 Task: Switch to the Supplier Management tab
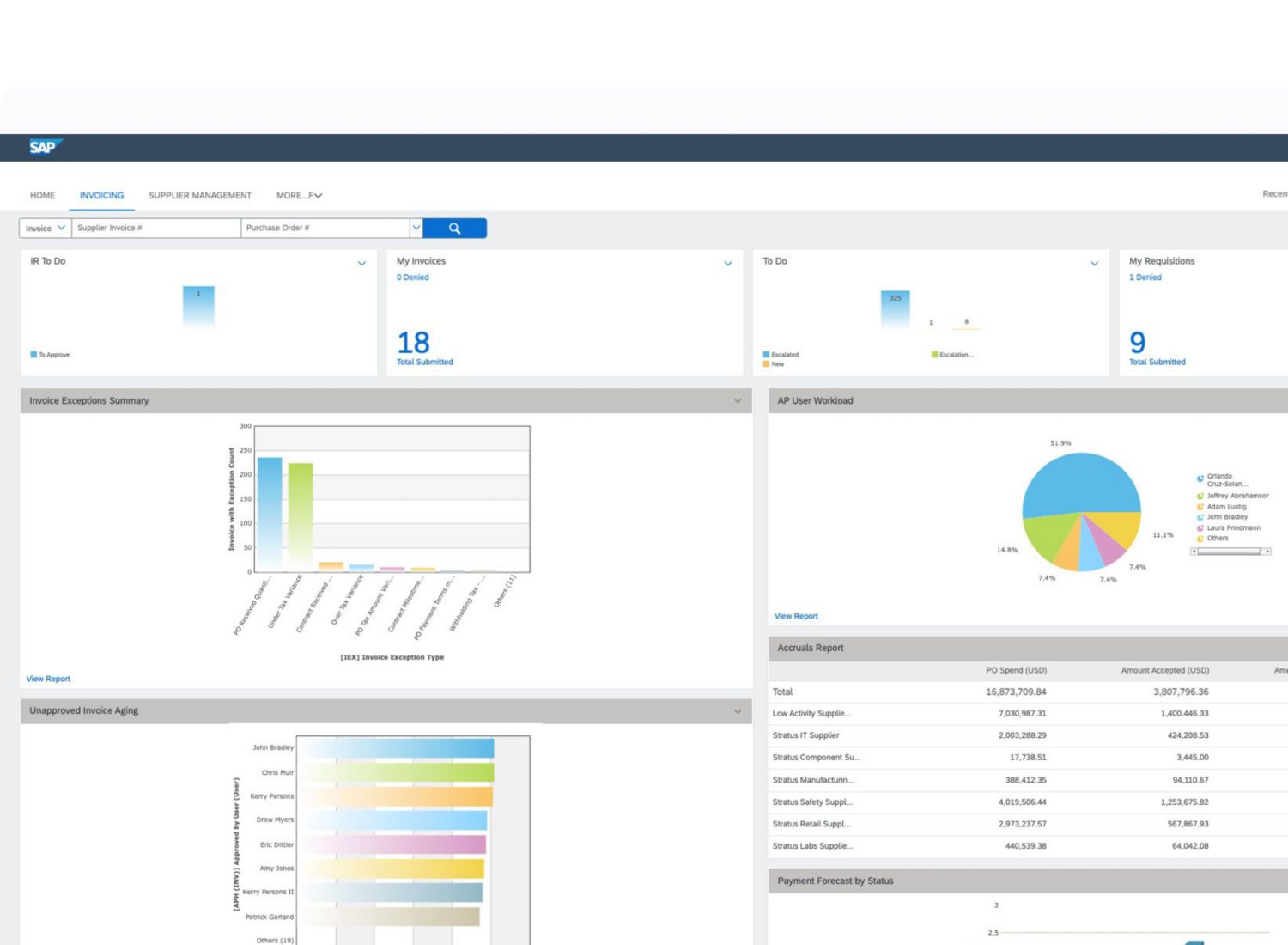pyautogui.click(x=200, y=196)
